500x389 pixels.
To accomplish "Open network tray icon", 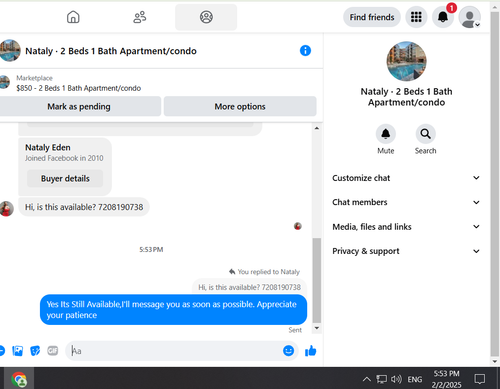I will click(x=382, y=379).
